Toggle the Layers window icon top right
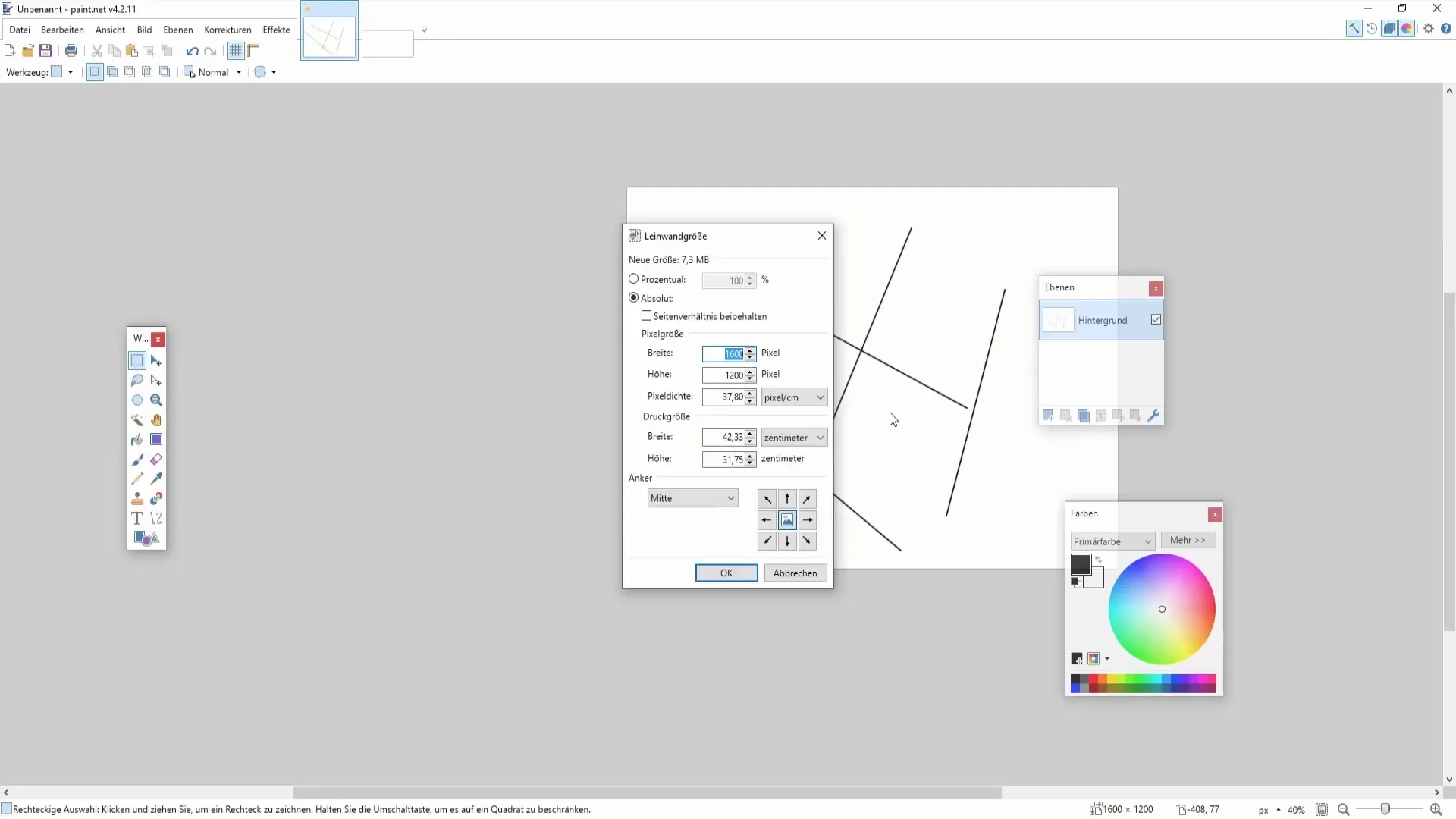Image resolution: width=1456 pixels, height=819 pixels. (1389, 29)
